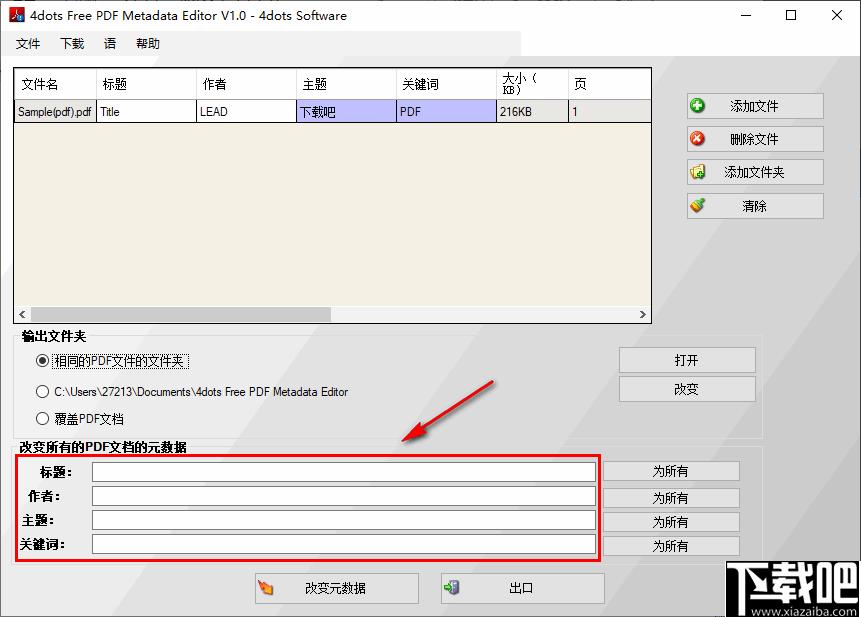Apply keywords to all with 为所有
The image size is (861, 617).
[671, 546]
